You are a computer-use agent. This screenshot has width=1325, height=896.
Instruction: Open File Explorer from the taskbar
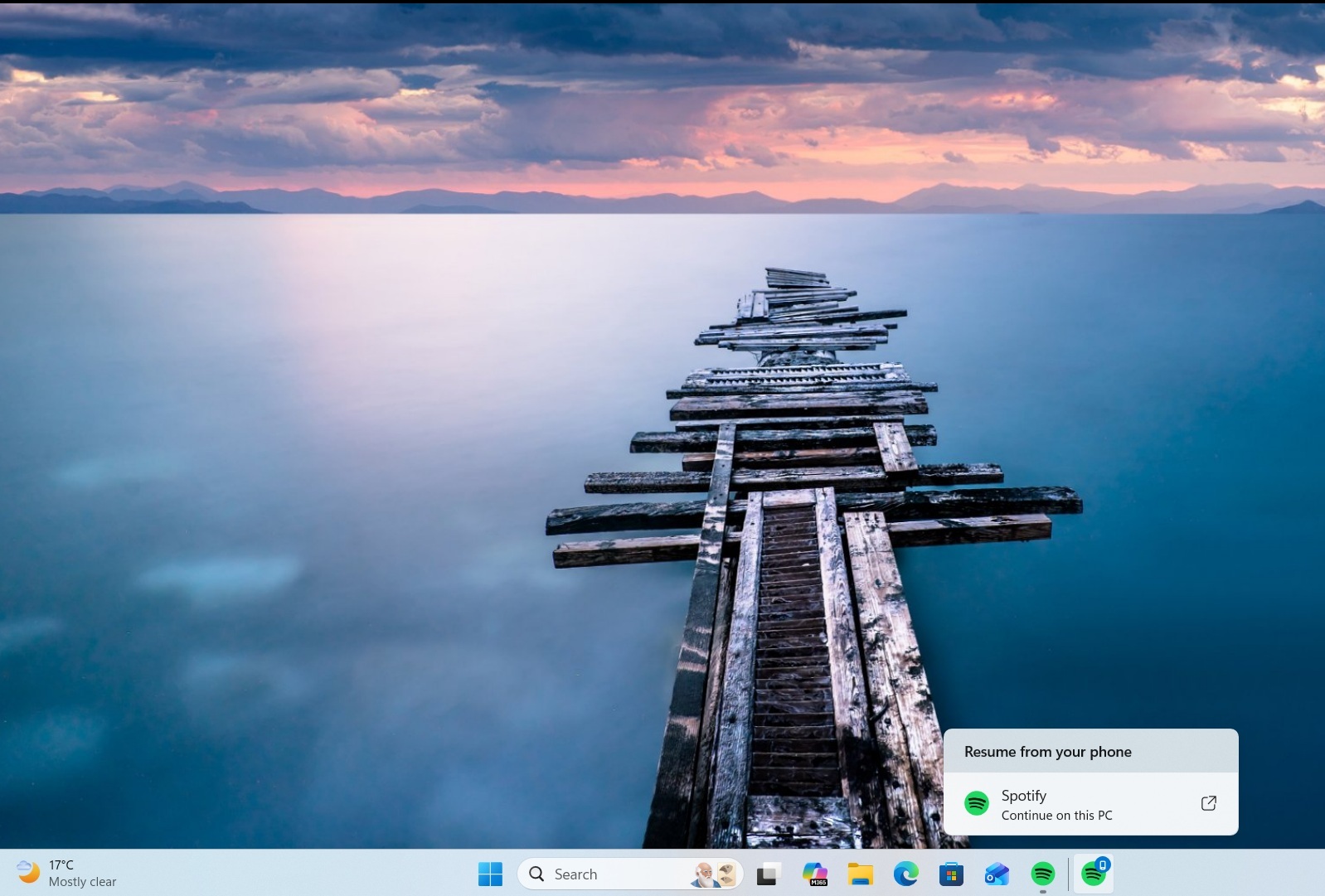point(860,874)
